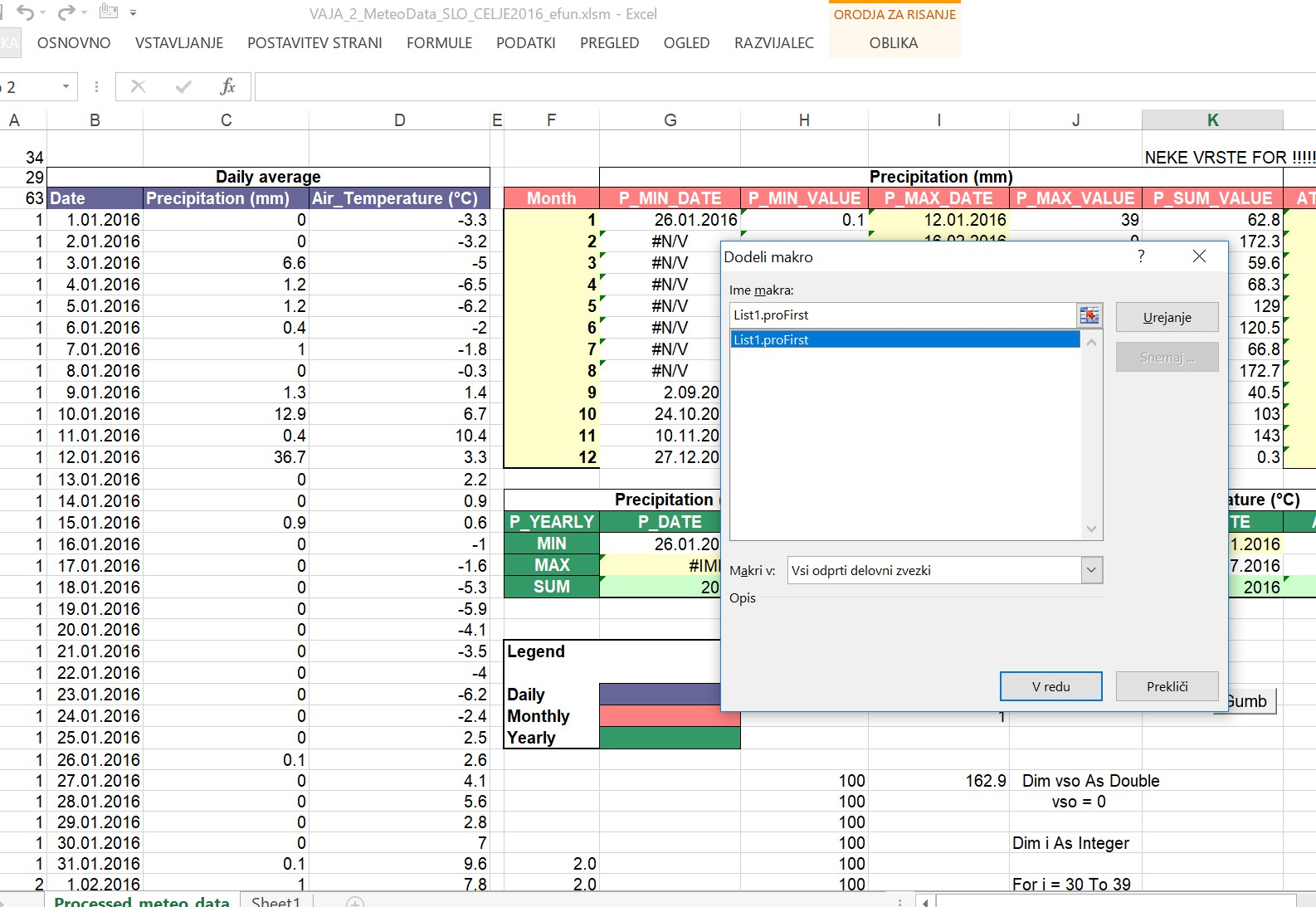Click the formula bar cancel X icon
The image size is (1316, 907).
pyautogui.click(x=139, y=86)
